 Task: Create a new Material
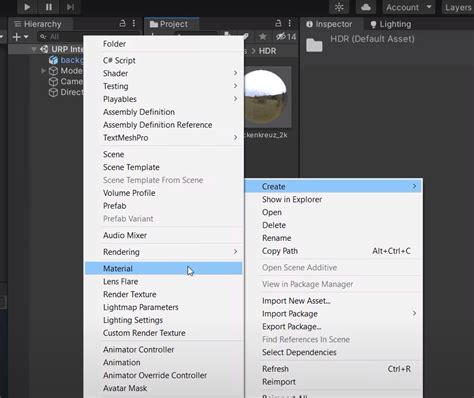[163, 269]
